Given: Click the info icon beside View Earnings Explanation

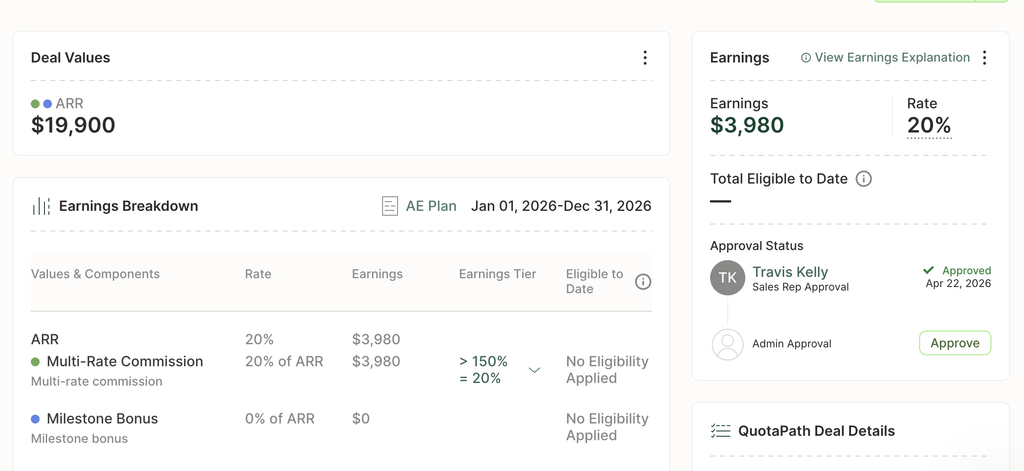Looking at the screenshot, I should (806, 57).
